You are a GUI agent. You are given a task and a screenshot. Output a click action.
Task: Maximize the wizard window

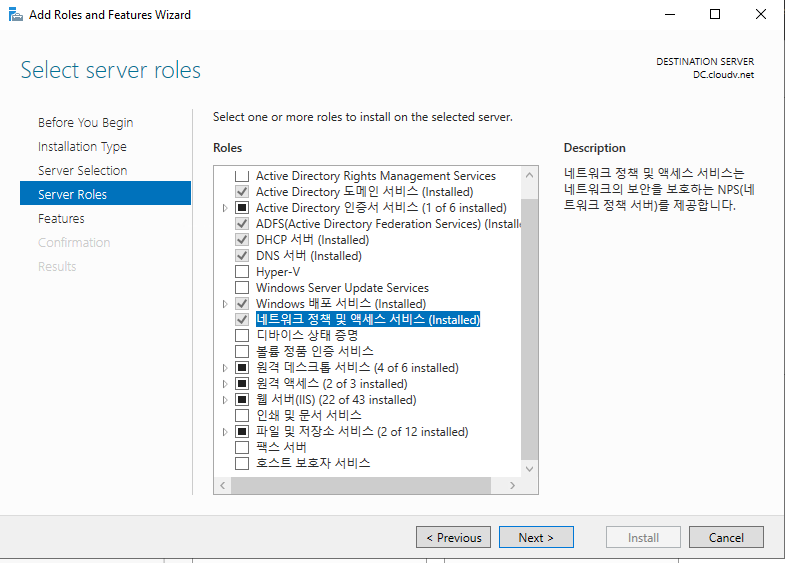pos(715,14)
